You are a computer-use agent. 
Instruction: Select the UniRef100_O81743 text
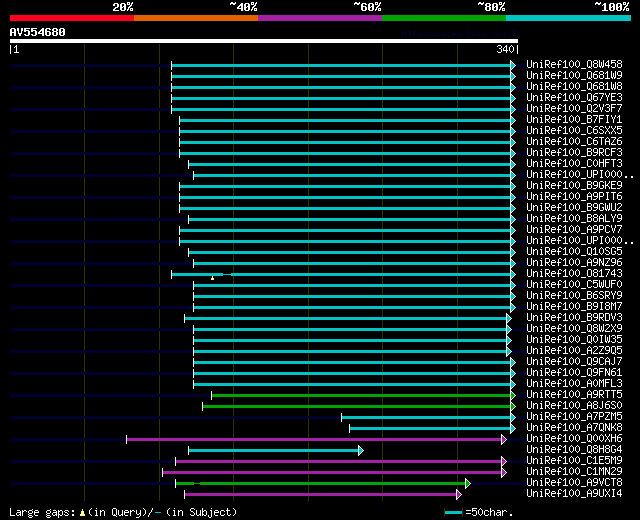pyautogui.click(x=574, y=273)
